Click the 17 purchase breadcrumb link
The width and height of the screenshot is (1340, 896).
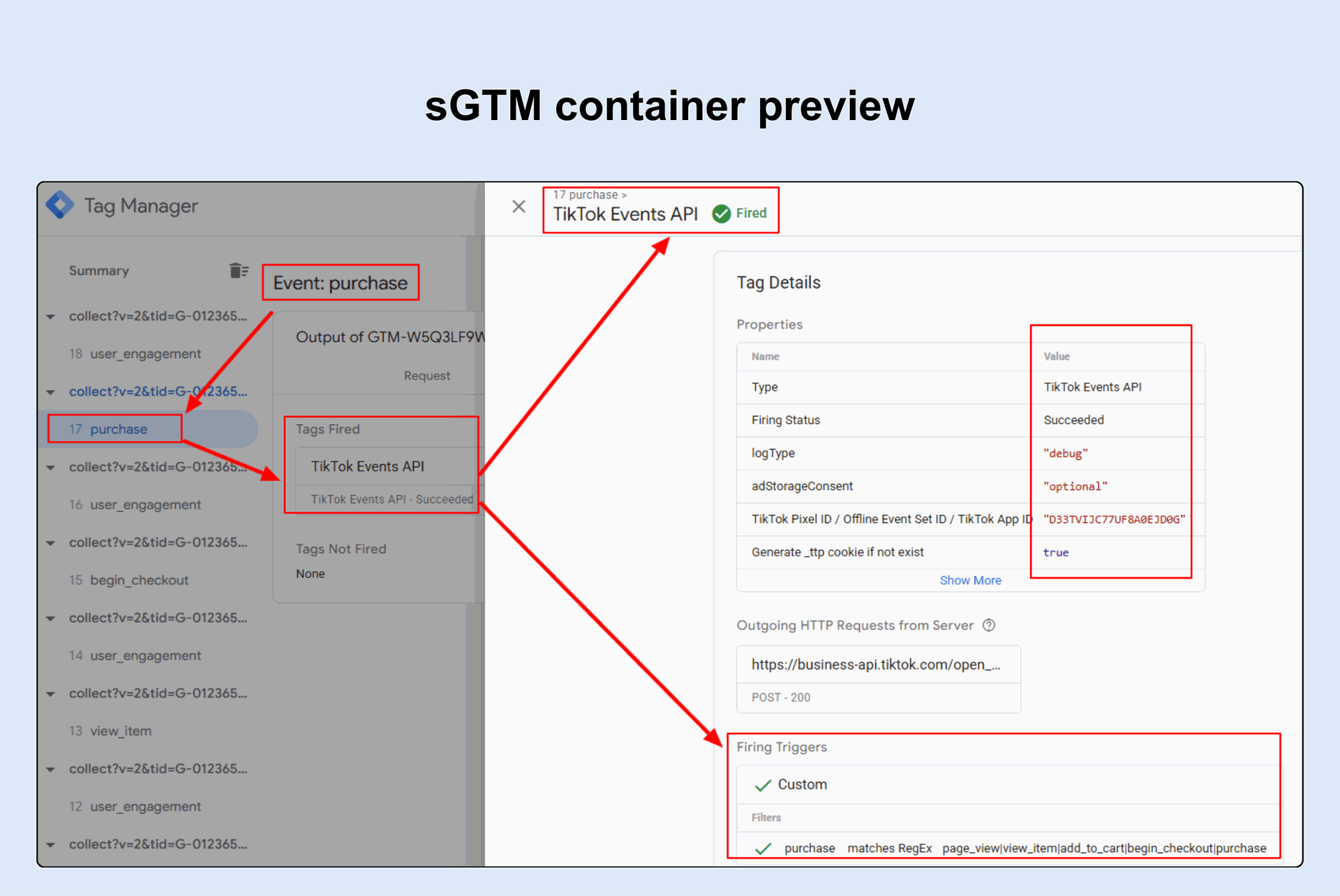pos(586,195)
